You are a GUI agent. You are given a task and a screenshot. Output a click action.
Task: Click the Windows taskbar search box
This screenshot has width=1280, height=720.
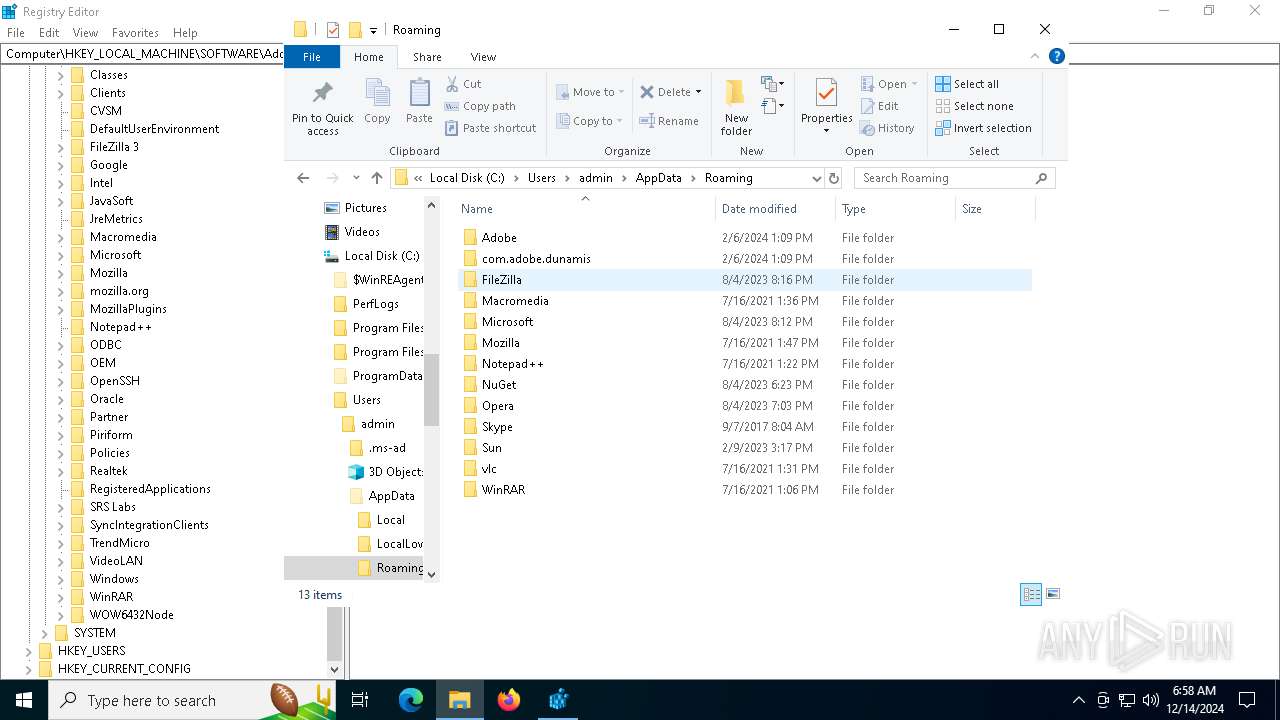190,700
